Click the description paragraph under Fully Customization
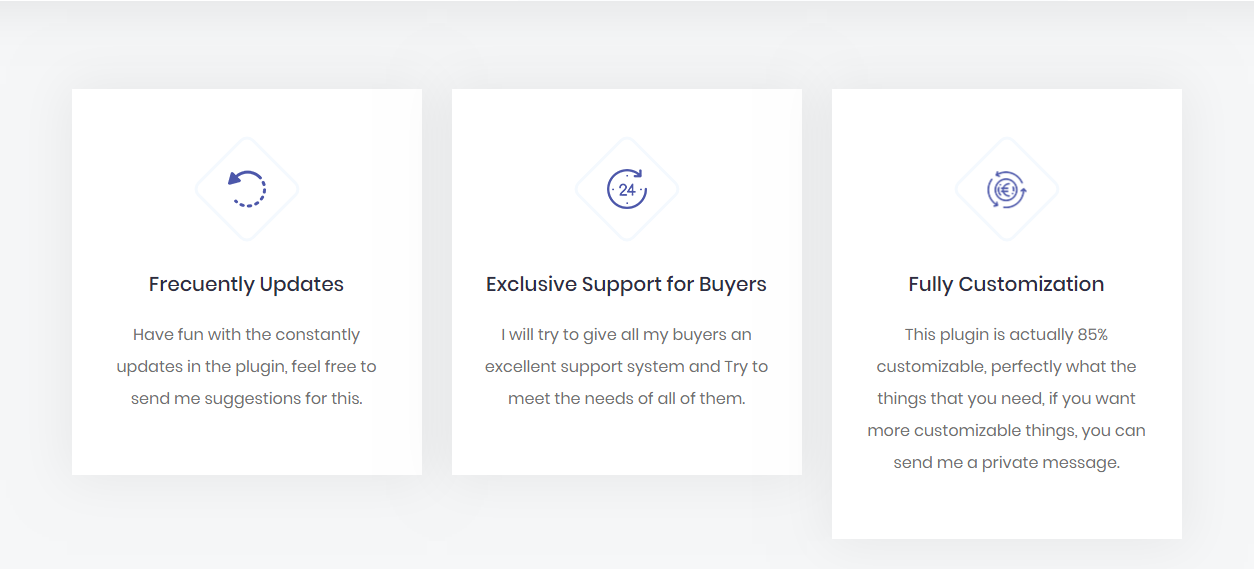 [x=1006, y=398]
